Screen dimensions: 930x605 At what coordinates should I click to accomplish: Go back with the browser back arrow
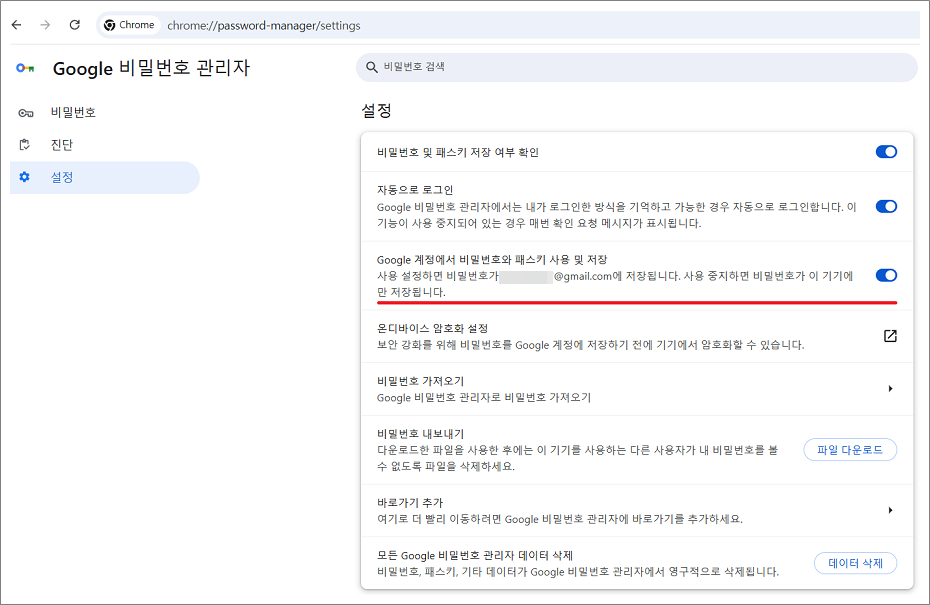click(17, 25)
